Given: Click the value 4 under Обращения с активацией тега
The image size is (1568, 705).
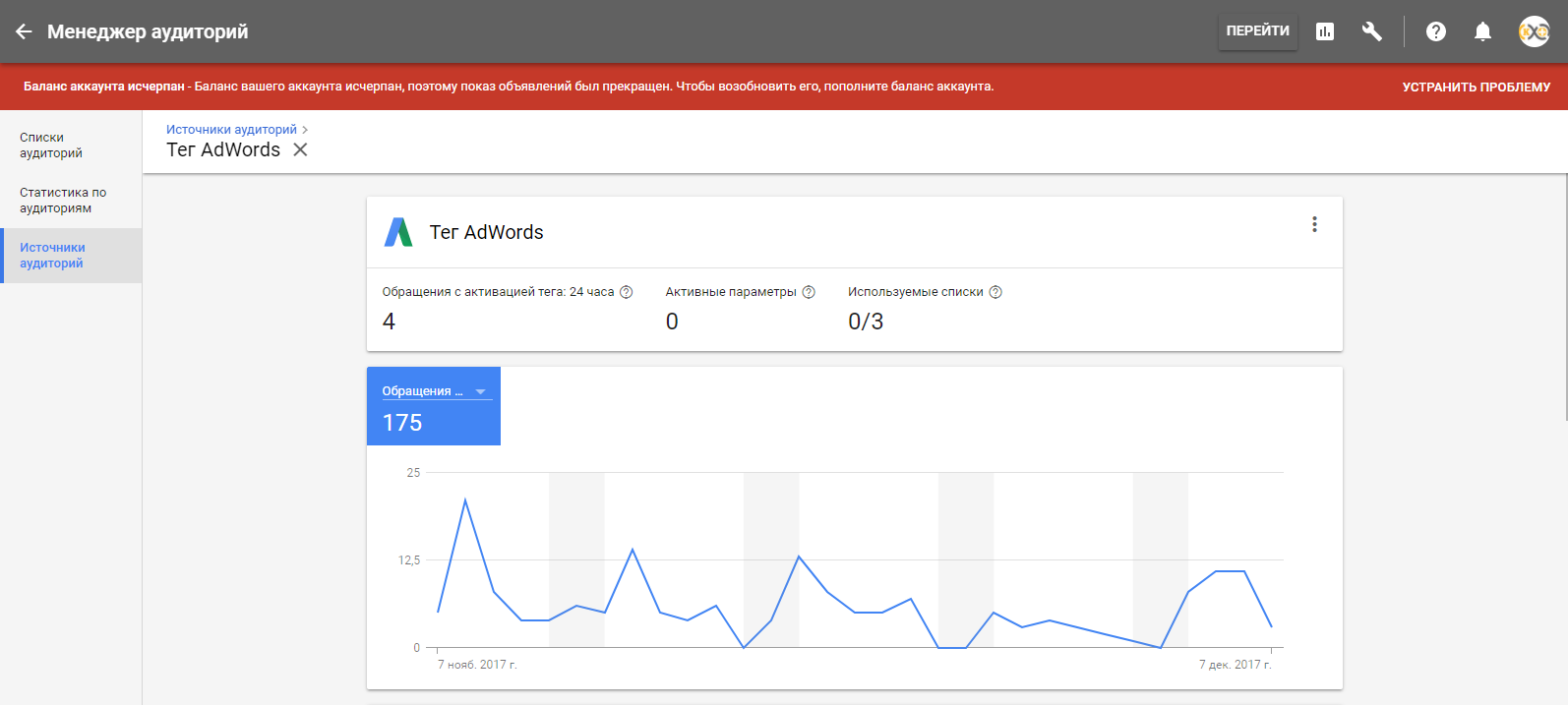Looking at the screenshot, I should pyautogui.click(x=389, y=322).
